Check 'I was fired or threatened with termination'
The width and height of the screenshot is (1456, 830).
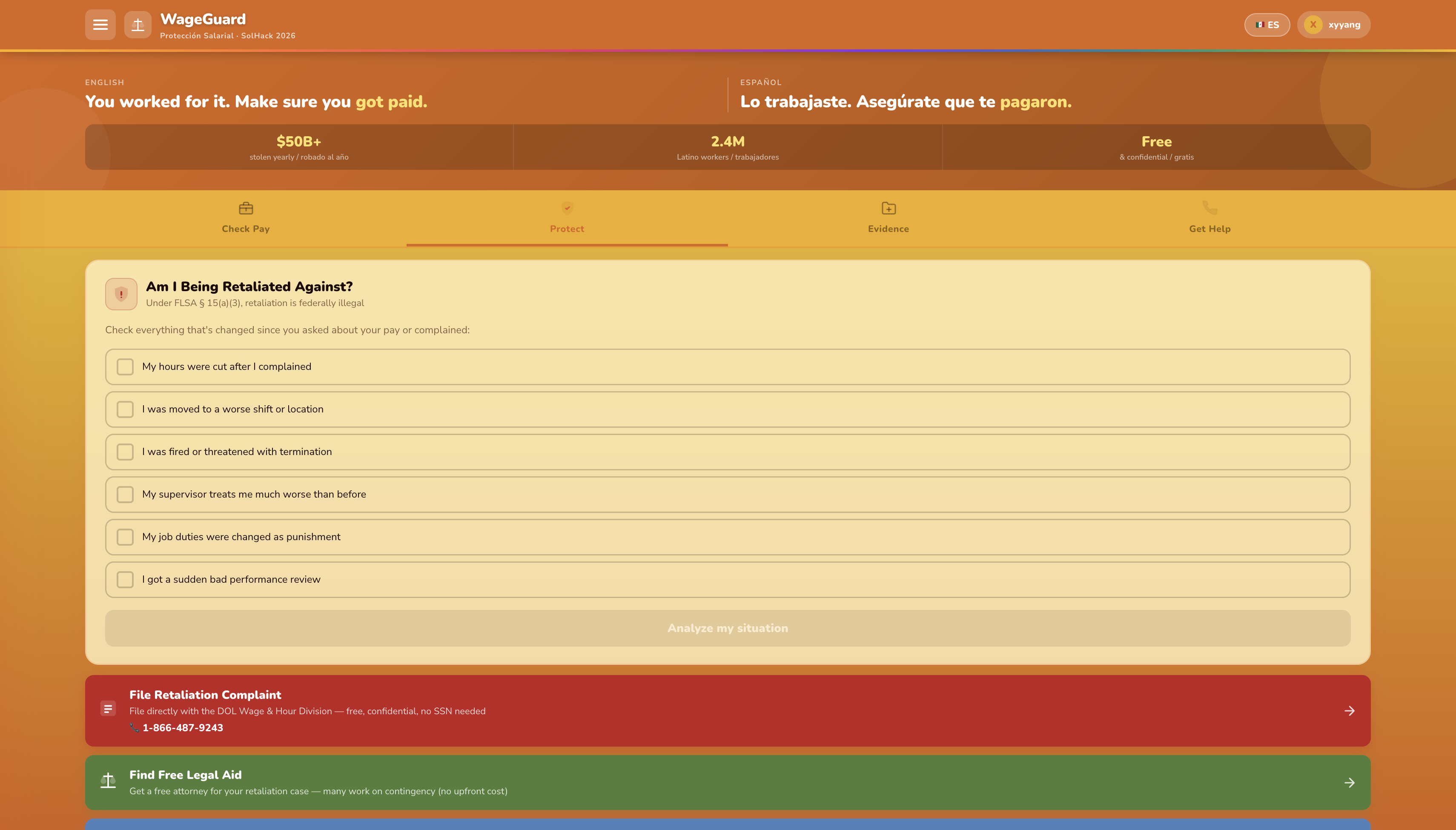tap(125, 452)
